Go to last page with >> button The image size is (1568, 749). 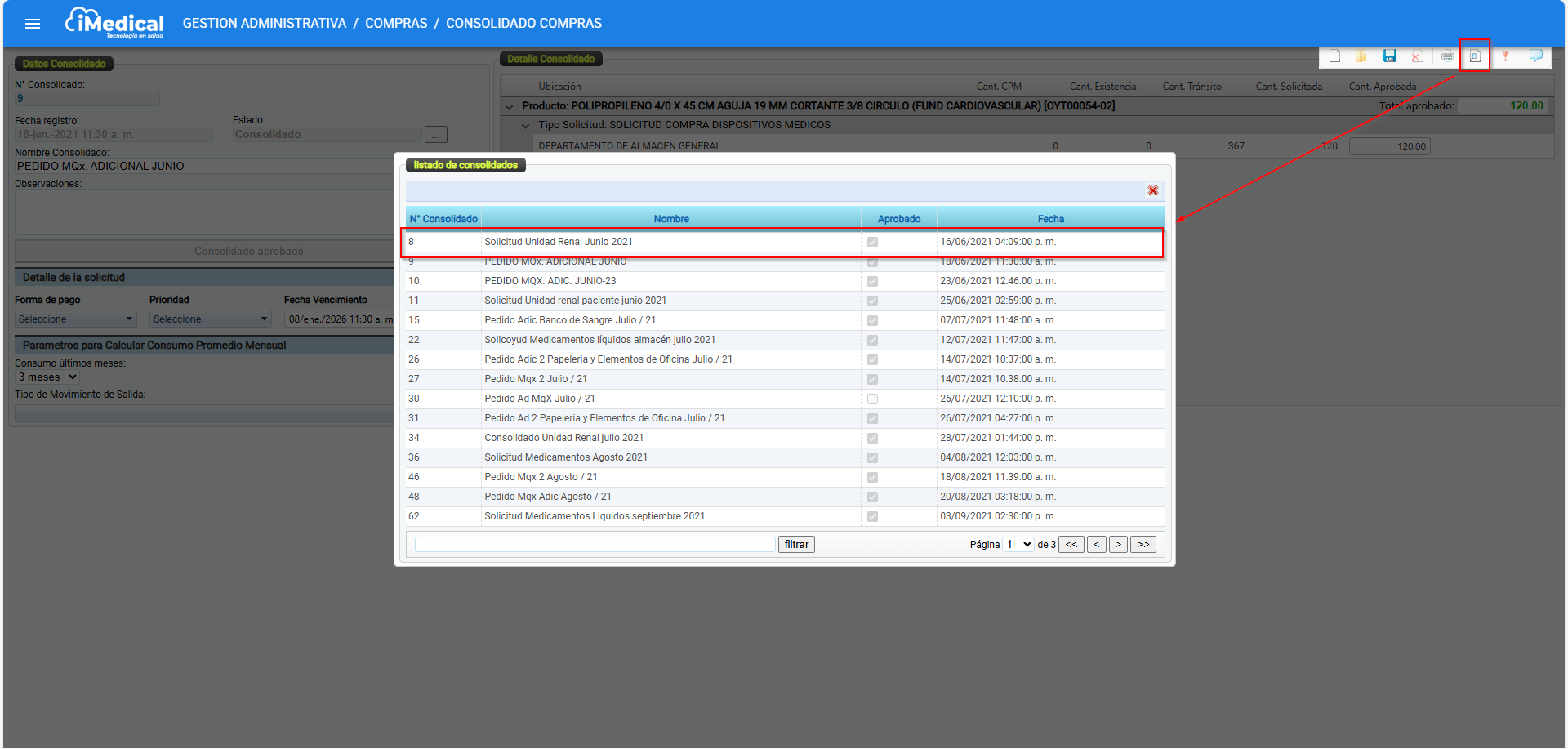[1143, 545]
